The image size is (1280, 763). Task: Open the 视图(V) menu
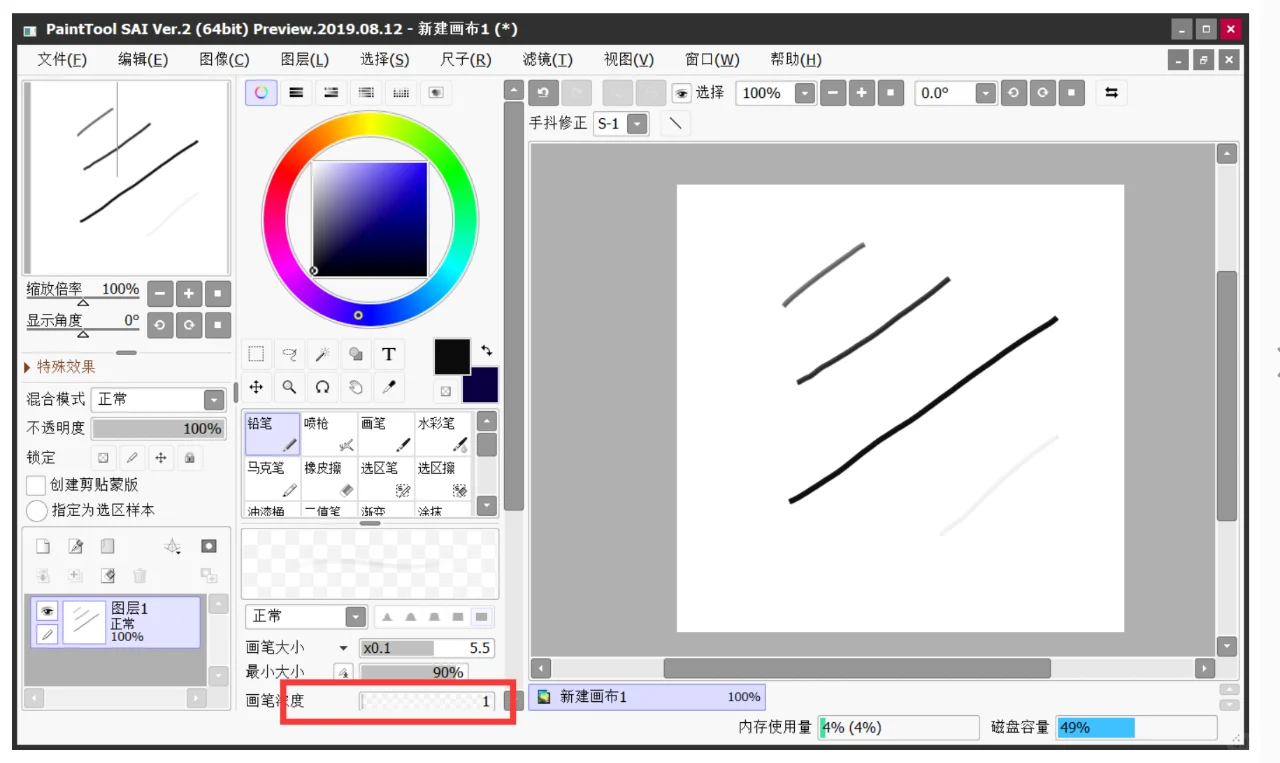coord(629,60)
